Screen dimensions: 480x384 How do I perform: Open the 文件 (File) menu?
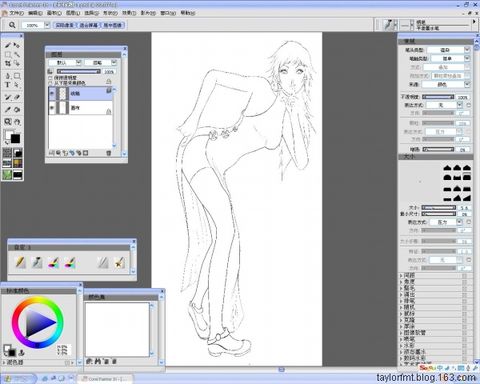[x=16, y=13]
